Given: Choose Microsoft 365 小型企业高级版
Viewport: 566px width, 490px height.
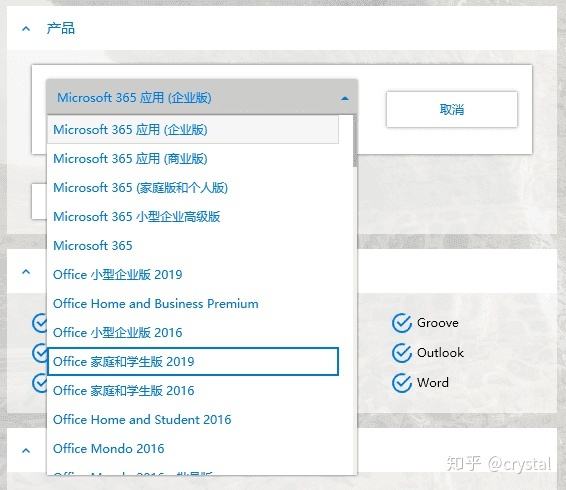Looking at the screenshot, I should (193, 216).
